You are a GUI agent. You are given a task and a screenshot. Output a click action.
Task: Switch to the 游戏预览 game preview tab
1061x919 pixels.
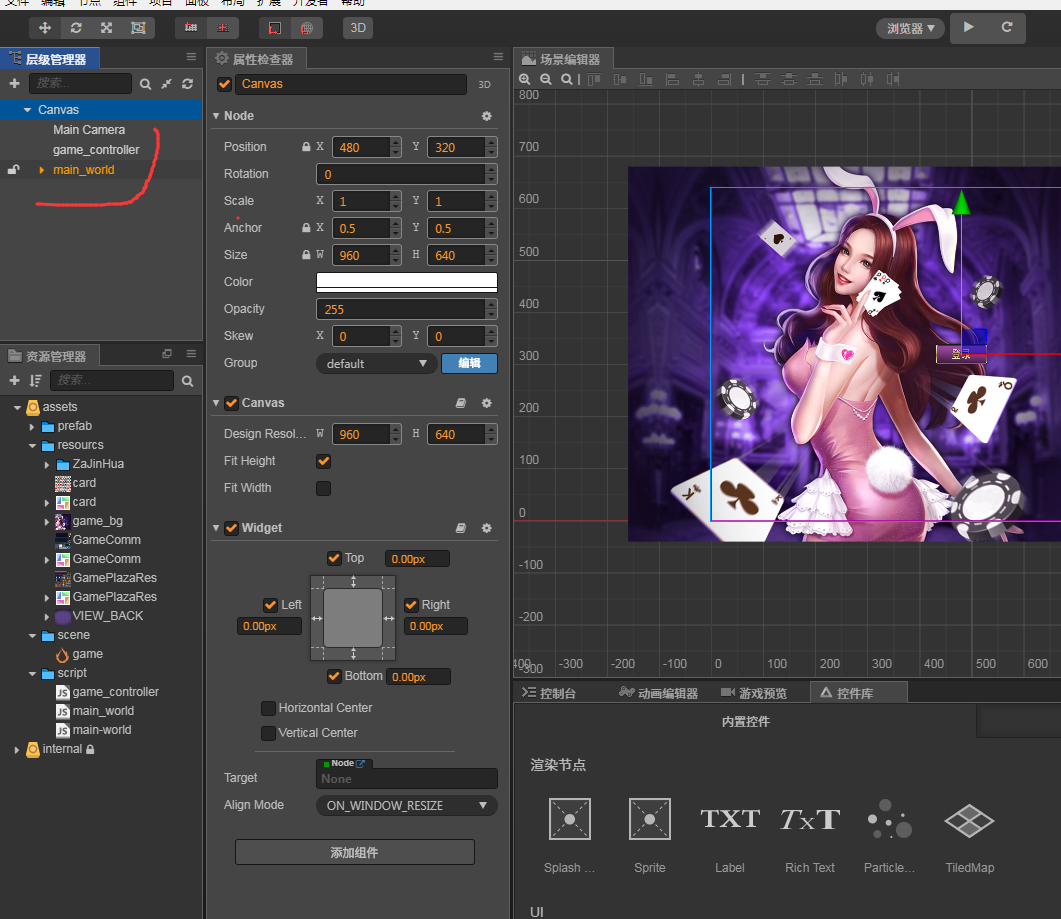pyautogui.click(x=754, y=693)
